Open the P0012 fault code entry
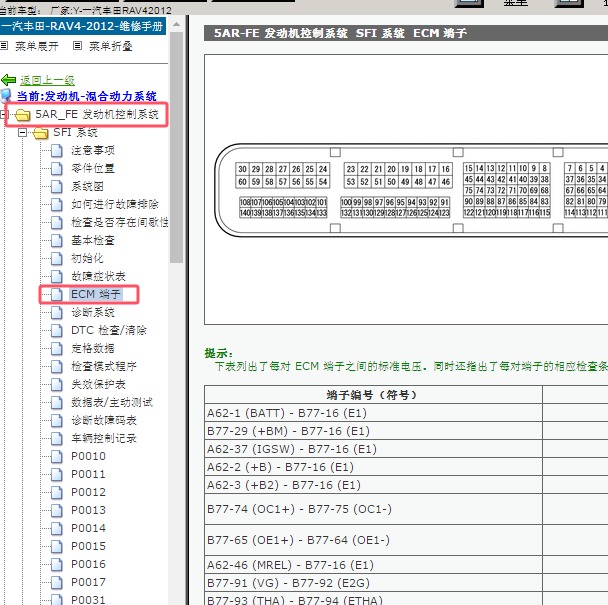 click(88, 492)
